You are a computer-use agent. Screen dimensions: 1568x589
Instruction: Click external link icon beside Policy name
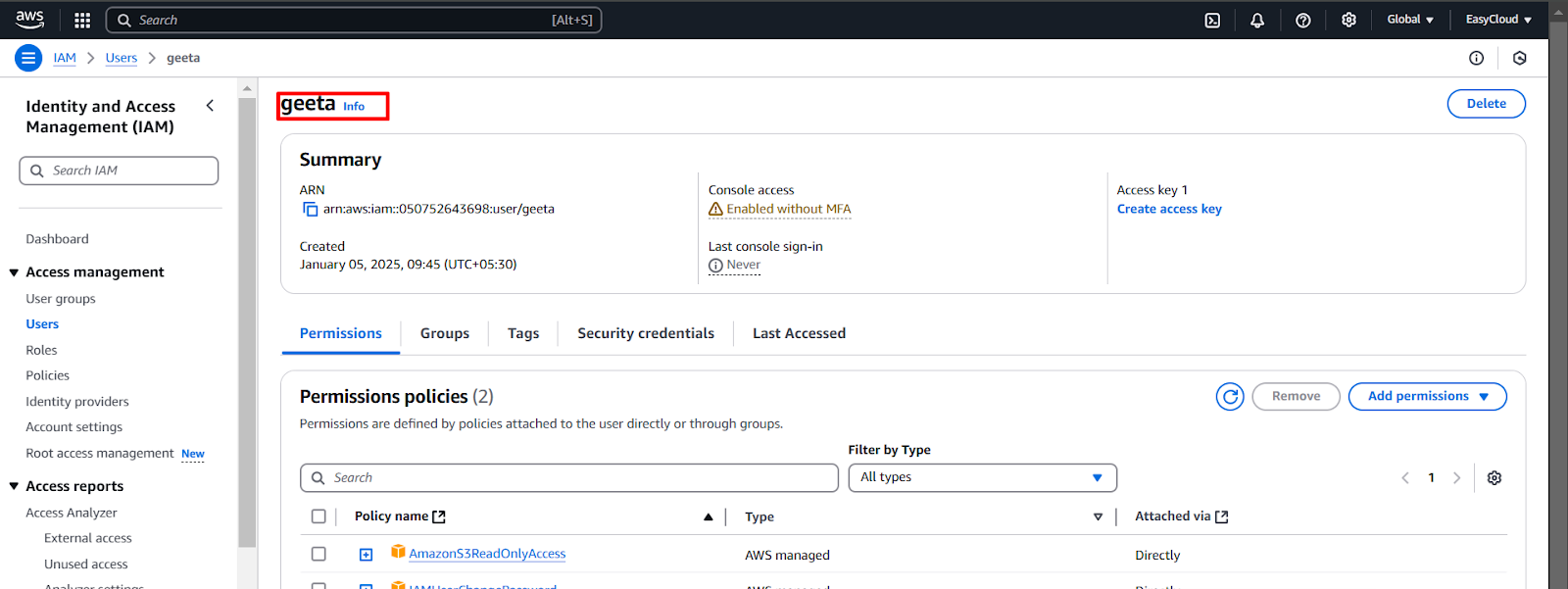pyautogui.click(x=439, y=516)
